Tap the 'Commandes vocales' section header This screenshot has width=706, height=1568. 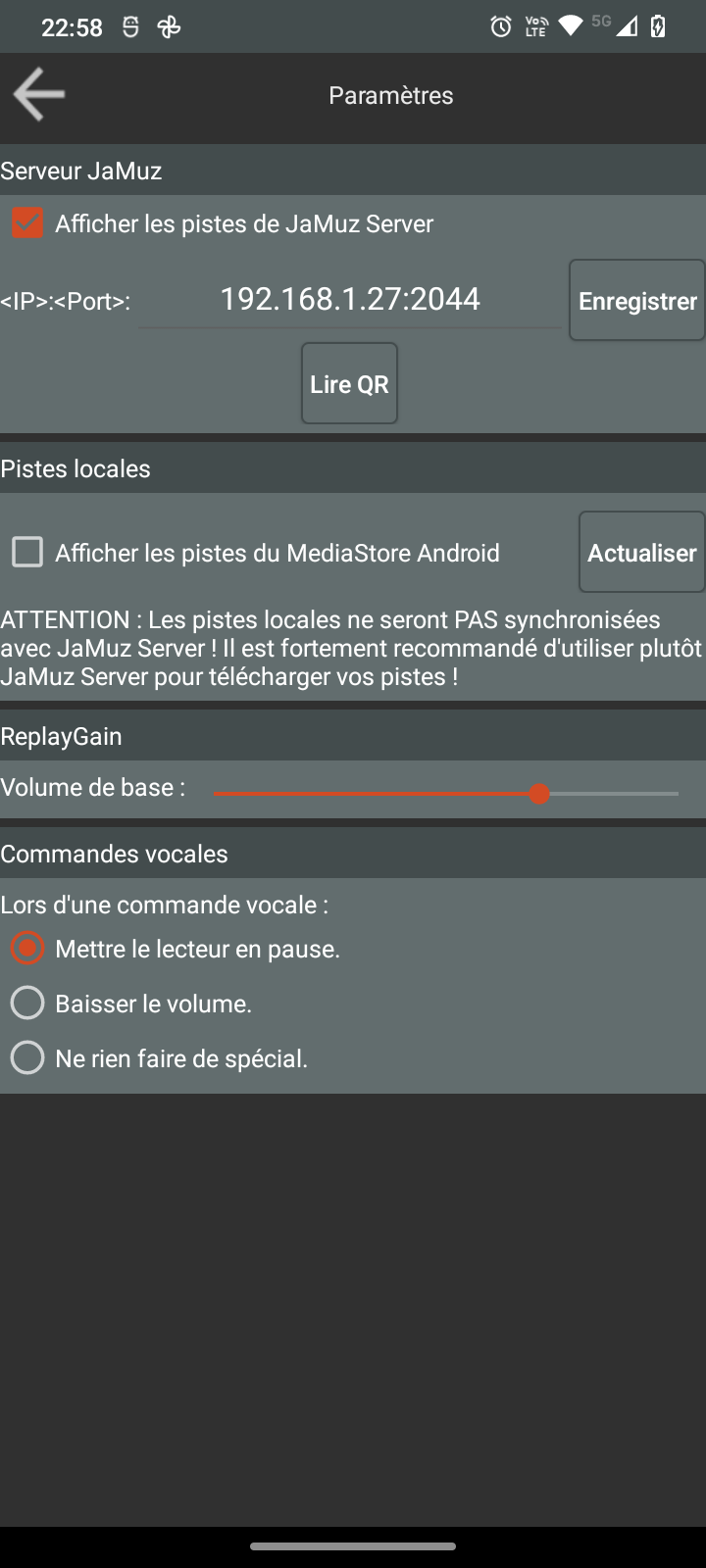(x=114, y=854)
